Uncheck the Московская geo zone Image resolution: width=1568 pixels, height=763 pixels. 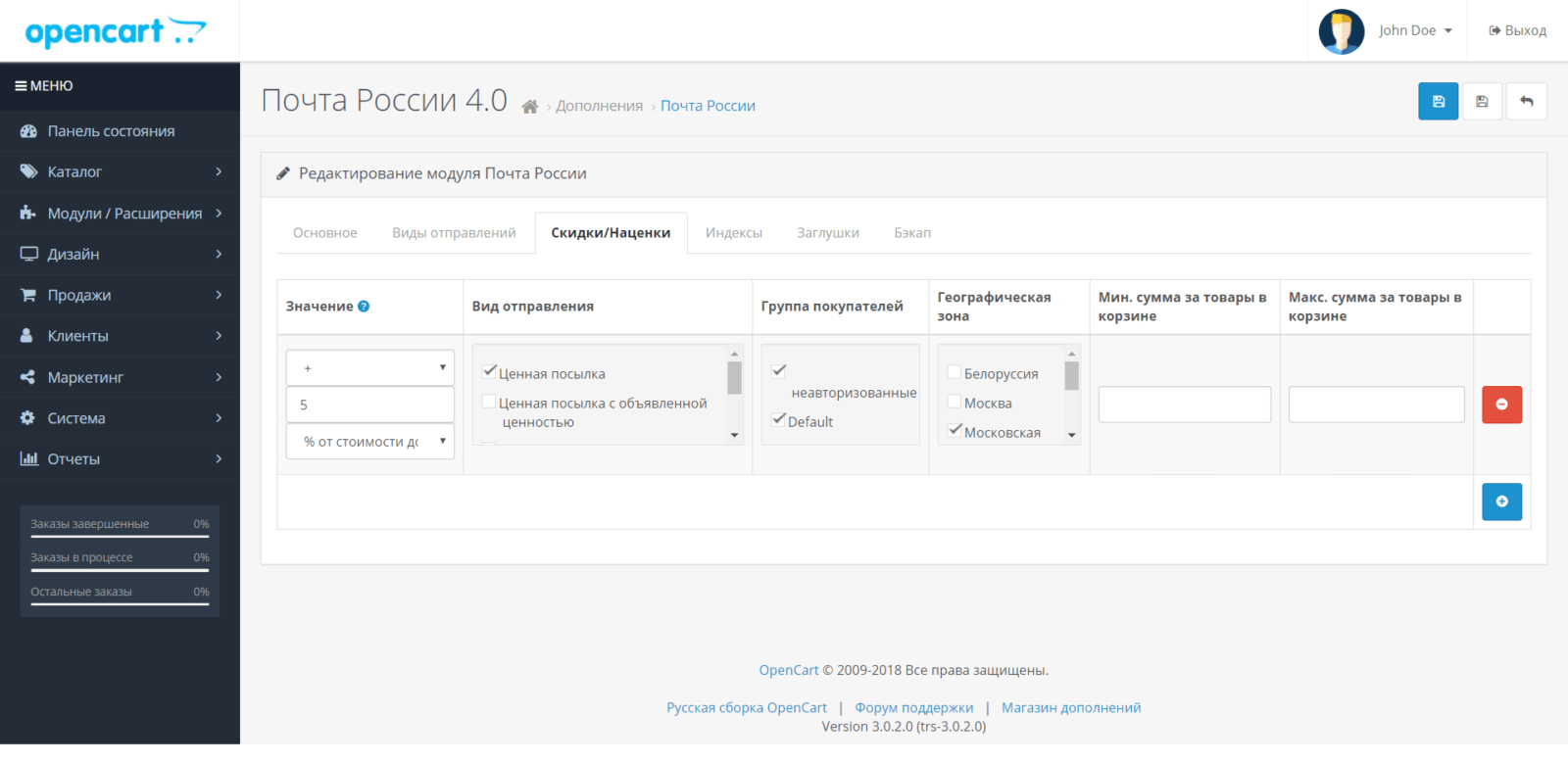tap(955, 429)
